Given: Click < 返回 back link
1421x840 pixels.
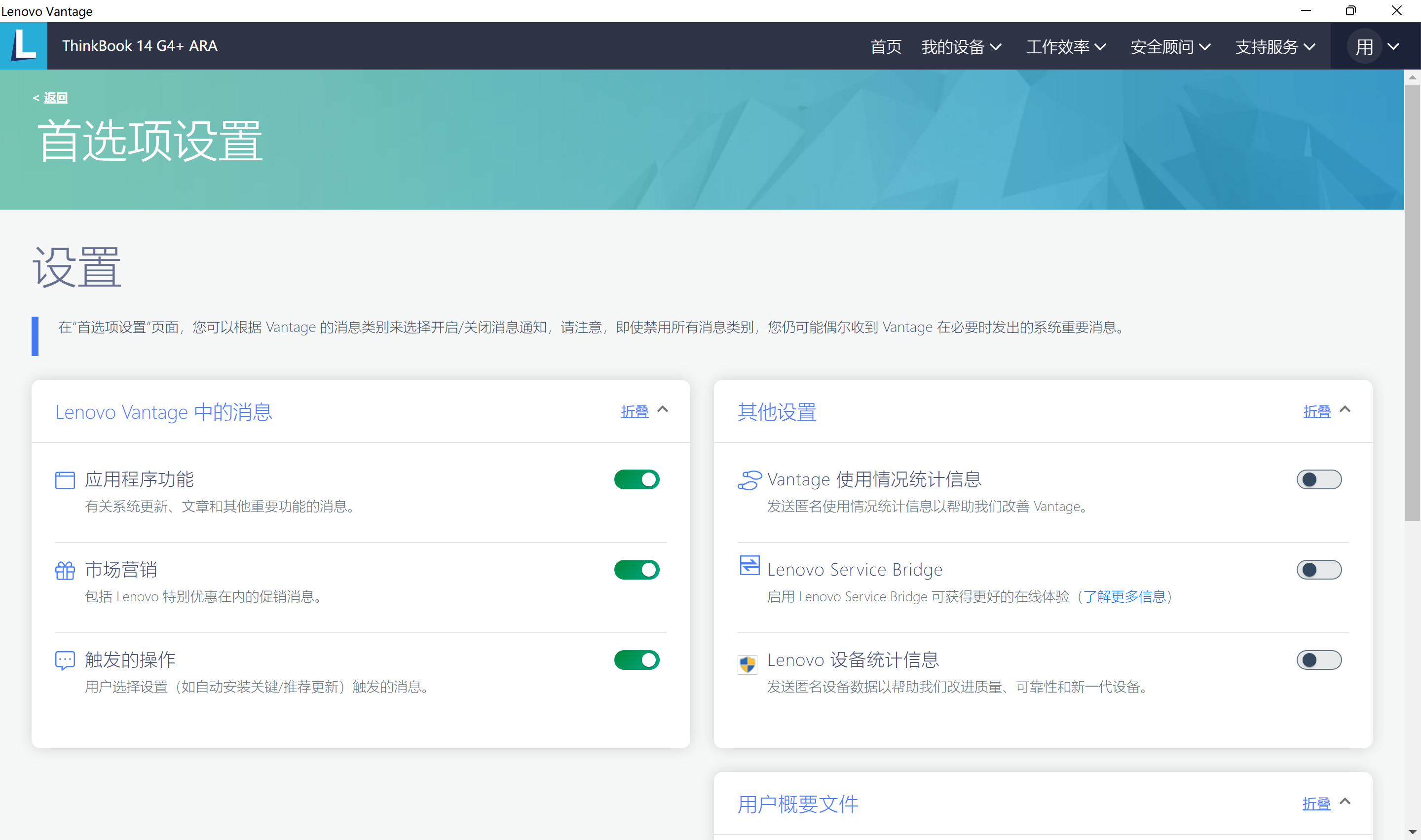Looking at the screenshot, I should point(50,97).
